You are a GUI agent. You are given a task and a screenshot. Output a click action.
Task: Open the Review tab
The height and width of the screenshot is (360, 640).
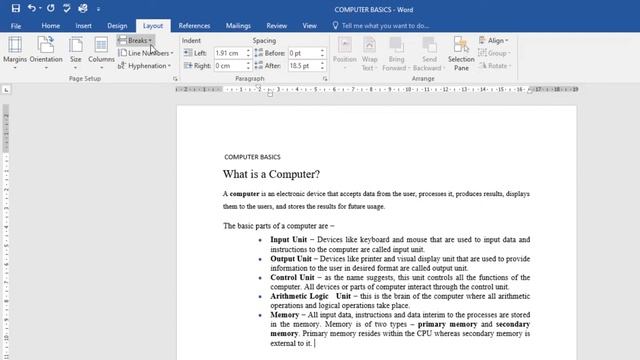[x=277, y=26]
